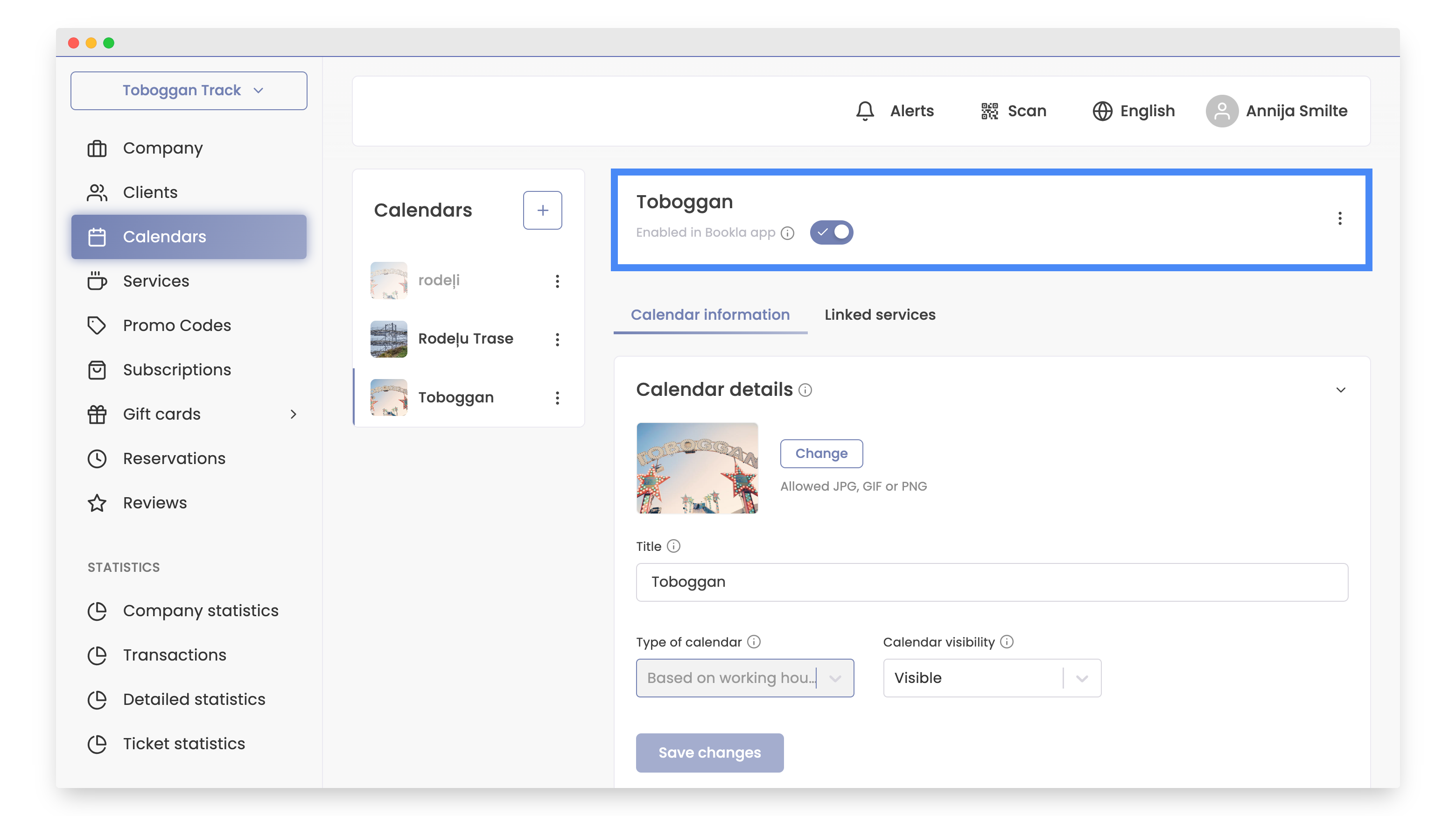Click Change to replace the calendar image
Image resolution: width=1456 pixels, height=816 pixels.
point(821,453)
